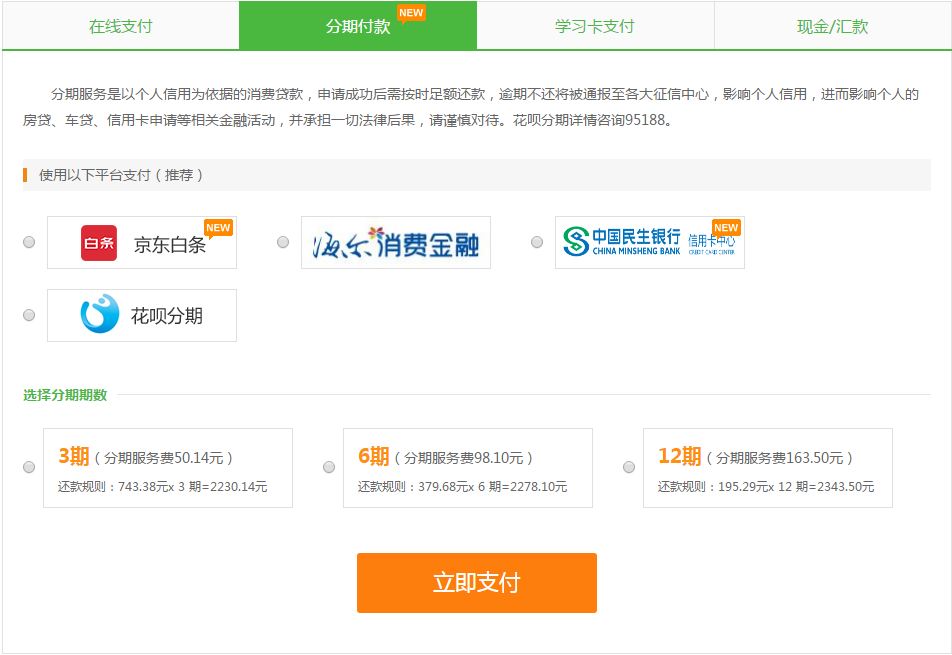
Task: Click the 花呗分期 logo card
Action: (x=141, y=316)
